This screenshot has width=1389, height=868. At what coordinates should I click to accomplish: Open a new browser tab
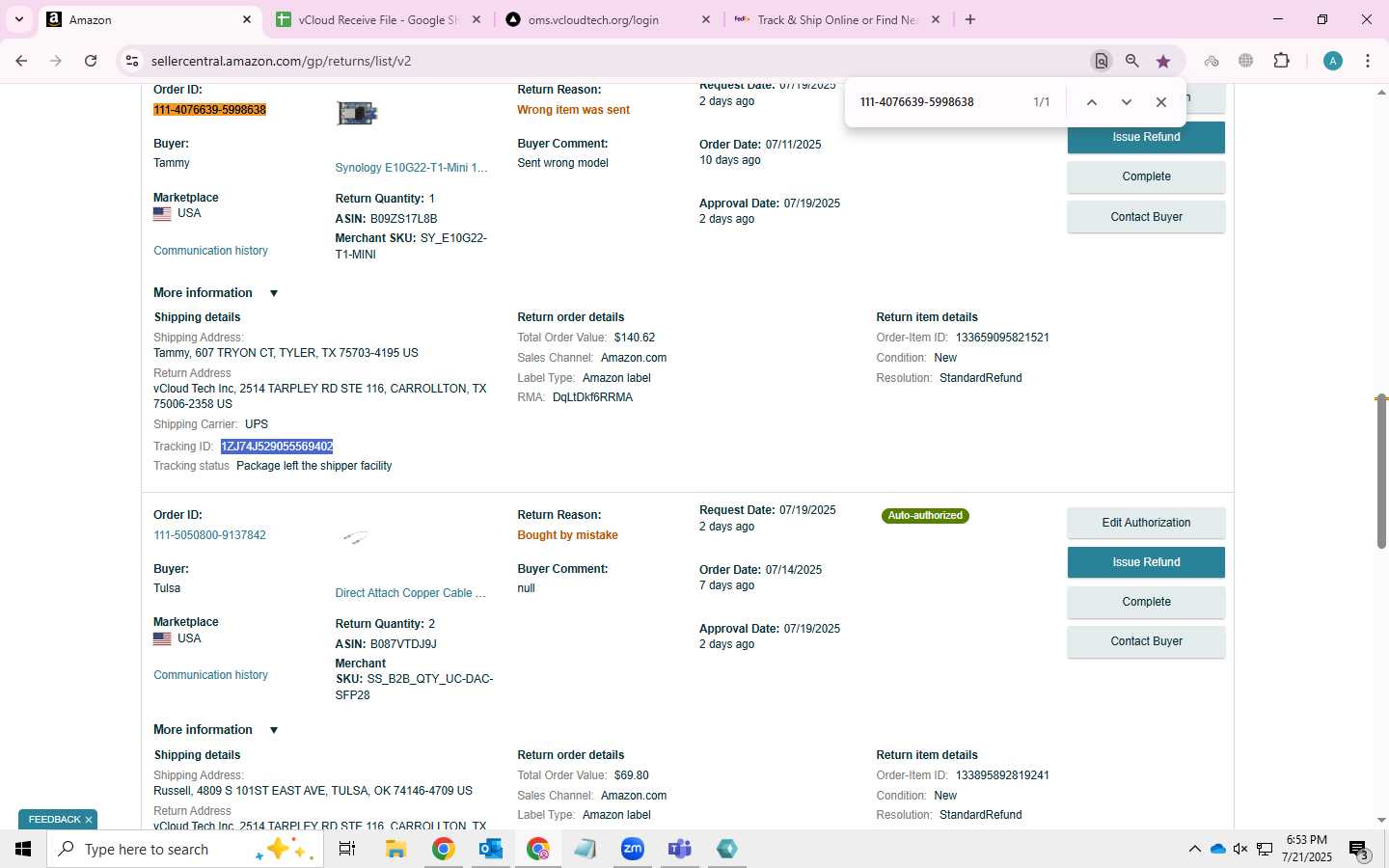pyautogui.click(x=970, y=19)
